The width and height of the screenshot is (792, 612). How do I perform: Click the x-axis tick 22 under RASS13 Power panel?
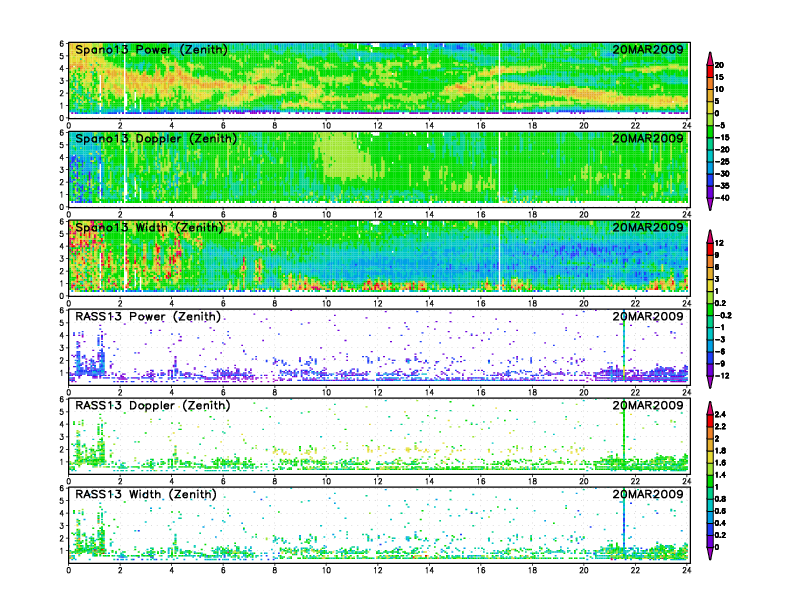(635, 392)
